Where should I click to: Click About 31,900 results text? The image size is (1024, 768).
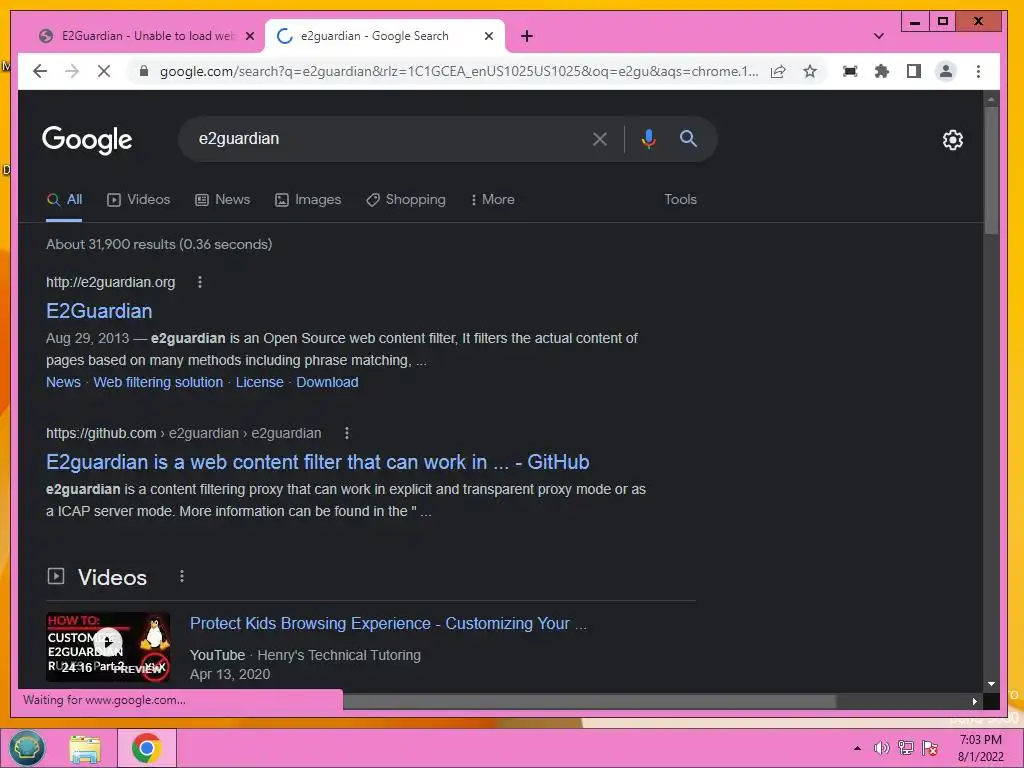click(159, 244)
